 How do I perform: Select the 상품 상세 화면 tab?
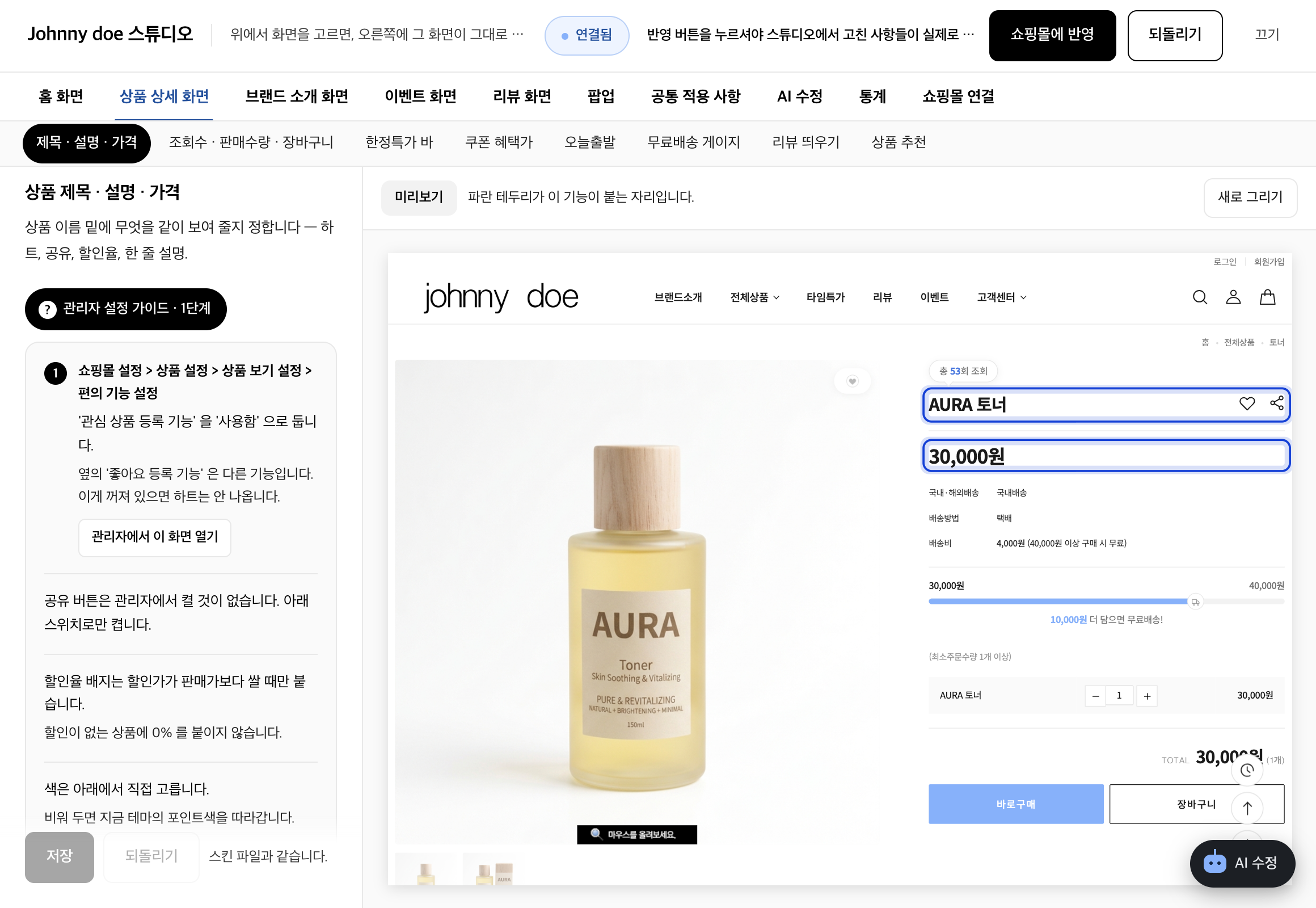164,96
